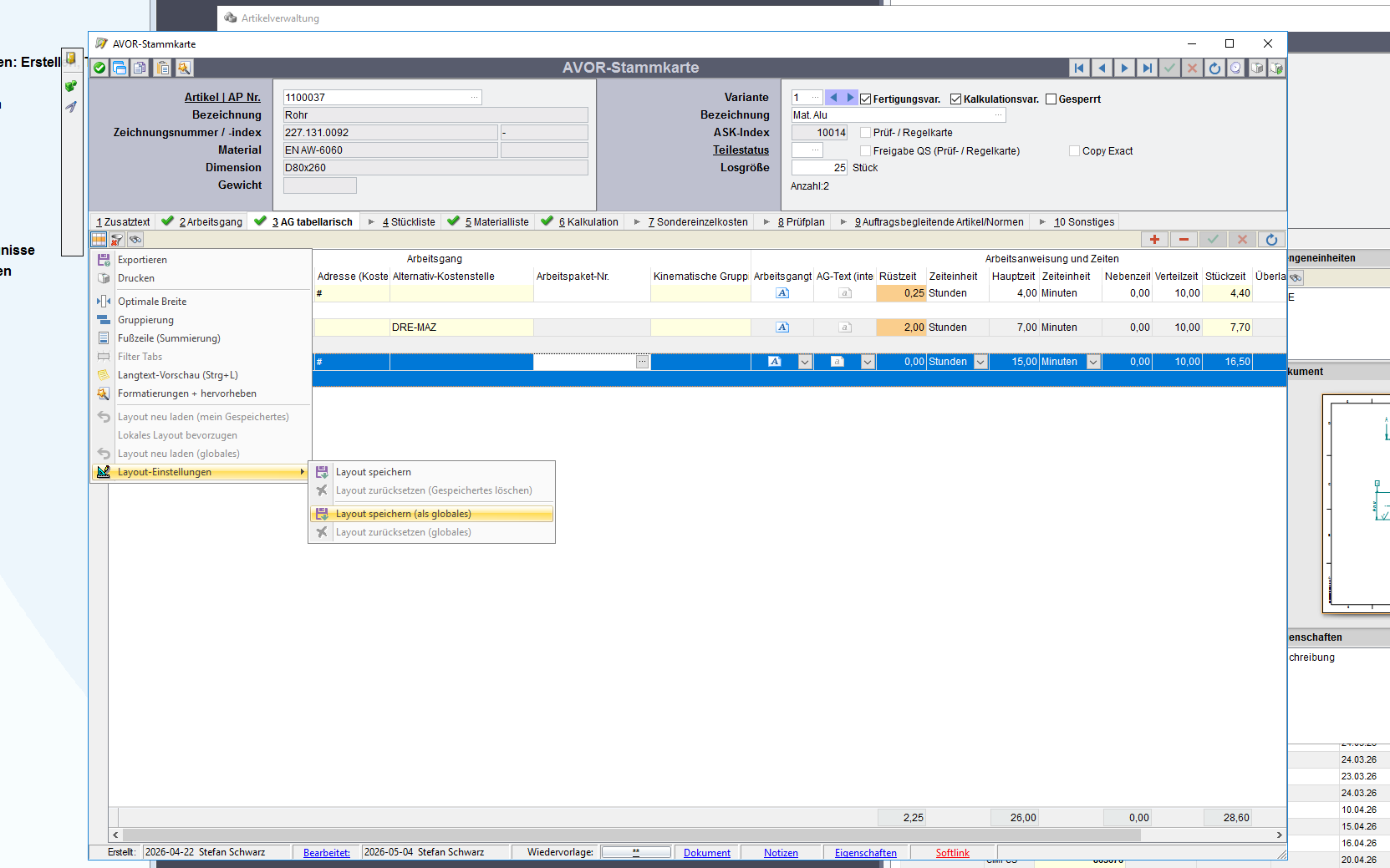Image resolution: width=1390 pixels, height=868 pixels.
Task: Click the paste clipboard icon in header toolbar
Action: [x=163, y=68]
